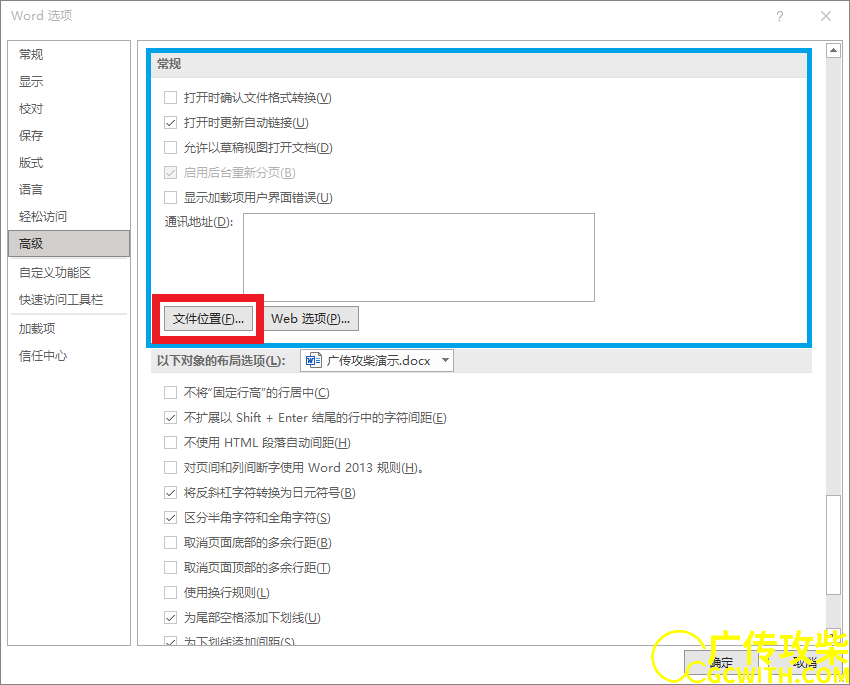Enable 打开时确认文件格式转换 checkbox
850x685 pixels.
click(x=170, y=98)
